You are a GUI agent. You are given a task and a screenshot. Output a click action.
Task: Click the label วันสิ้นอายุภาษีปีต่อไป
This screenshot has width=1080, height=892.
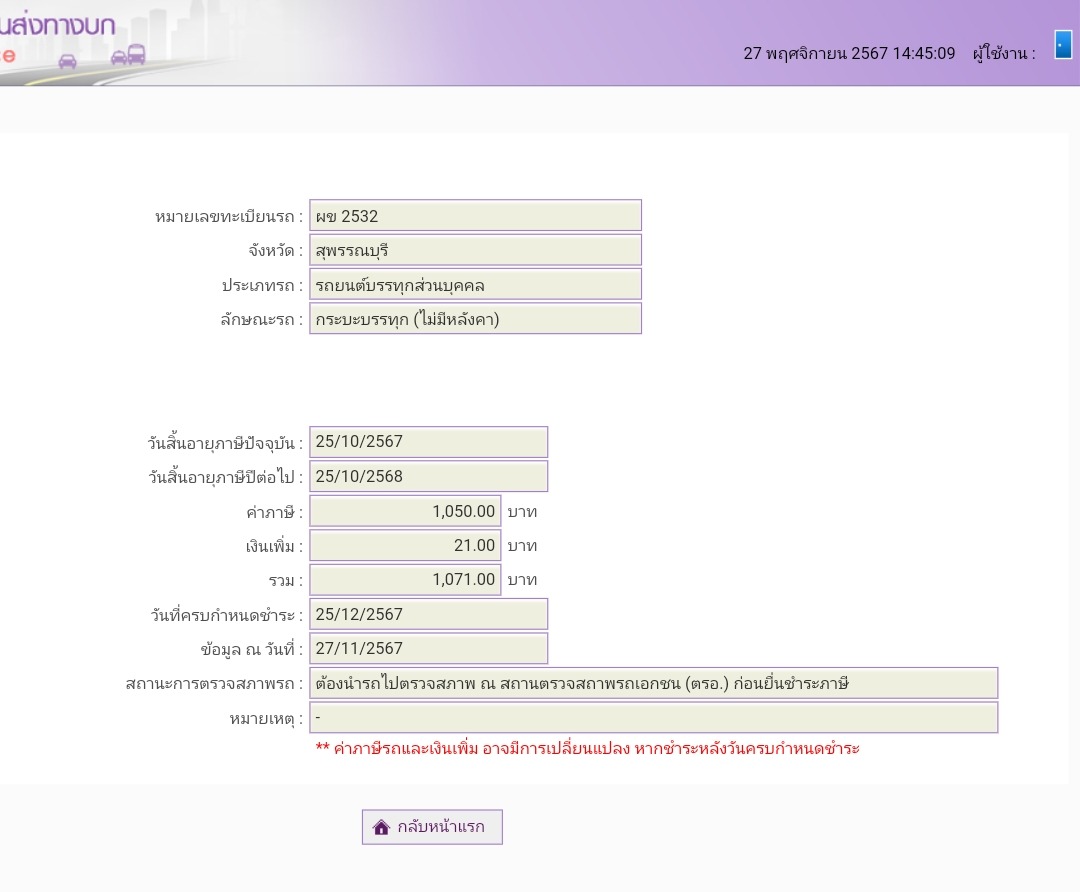tap(225, 477)
